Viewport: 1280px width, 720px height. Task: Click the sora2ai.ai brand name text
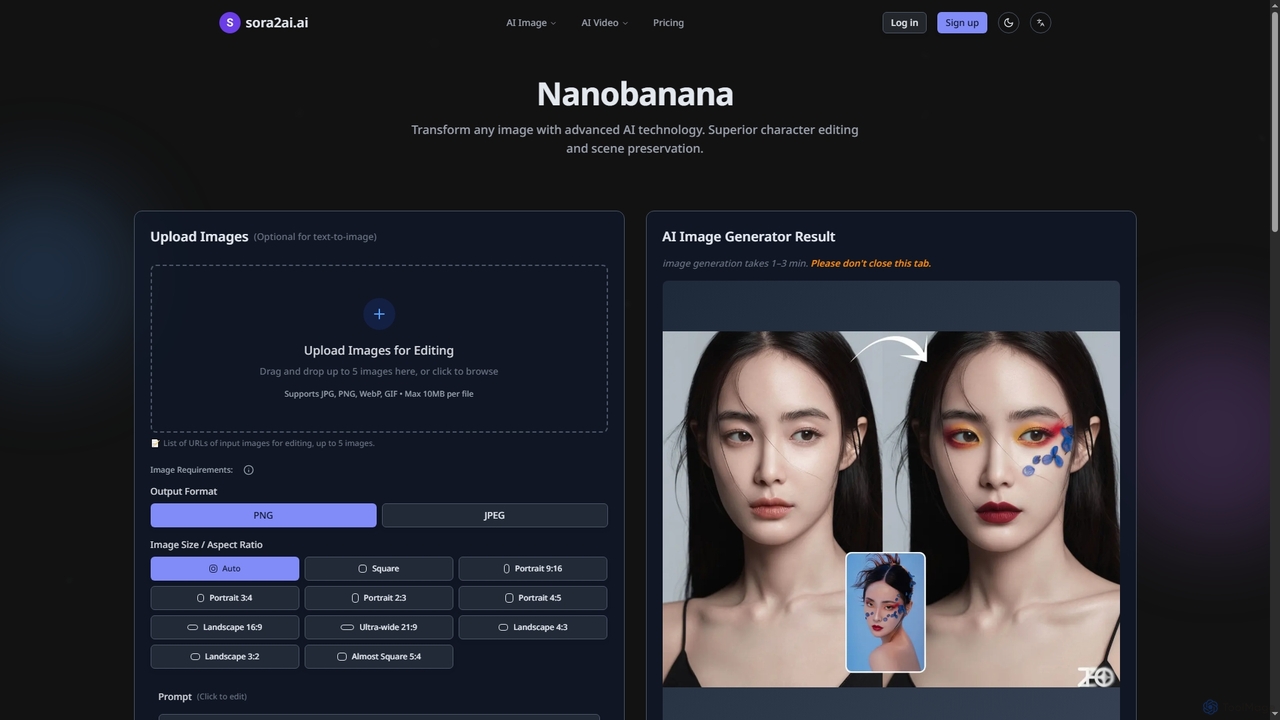(x=277, y=22)
